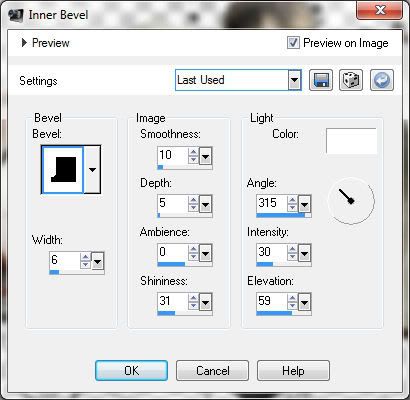The width and height of the screenshot is (410, 400).
Task: Click the bevel profile shape thumbnail
Action: click(x=62, y=169)
